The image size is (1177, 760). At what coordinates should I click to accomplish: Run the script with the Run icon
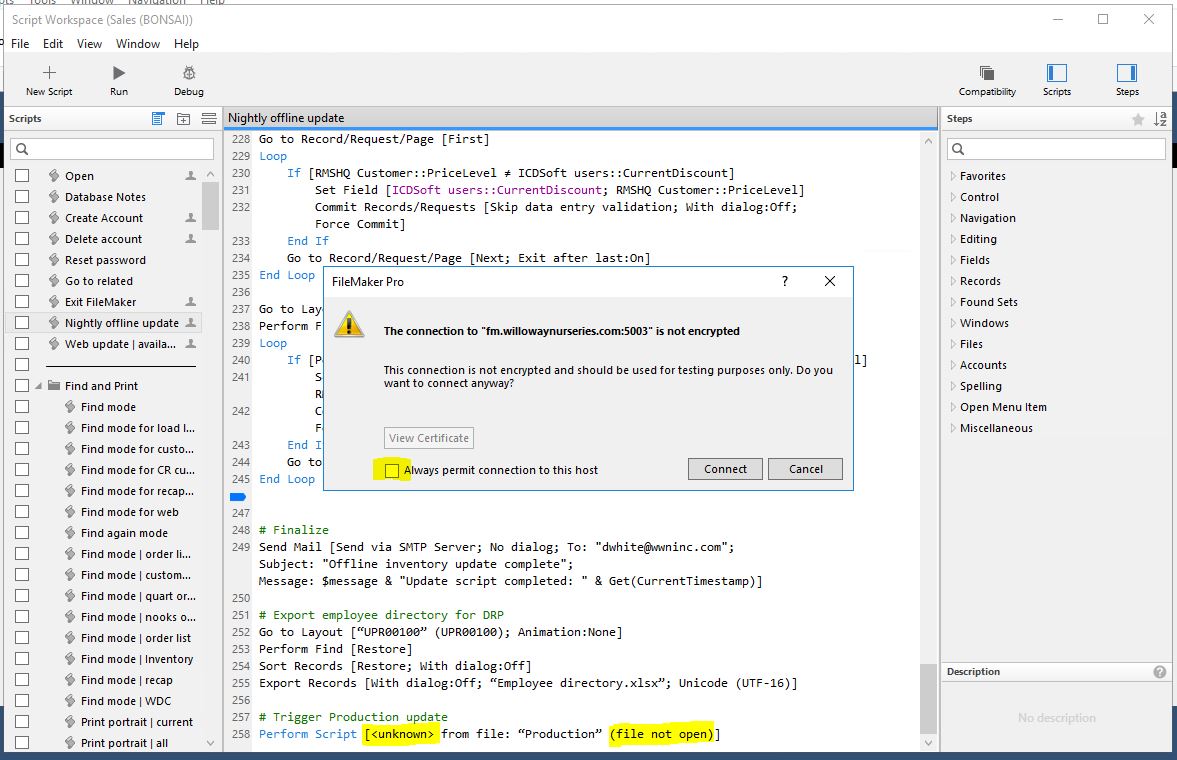click(119, 73)
